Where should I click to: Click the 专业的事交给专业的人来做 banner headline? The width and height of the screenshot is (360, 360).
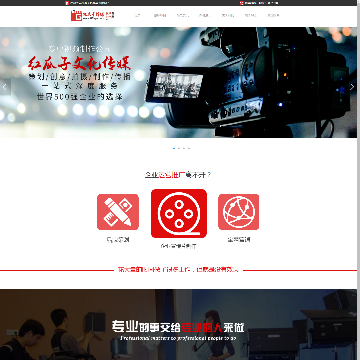tap(178, 326)
